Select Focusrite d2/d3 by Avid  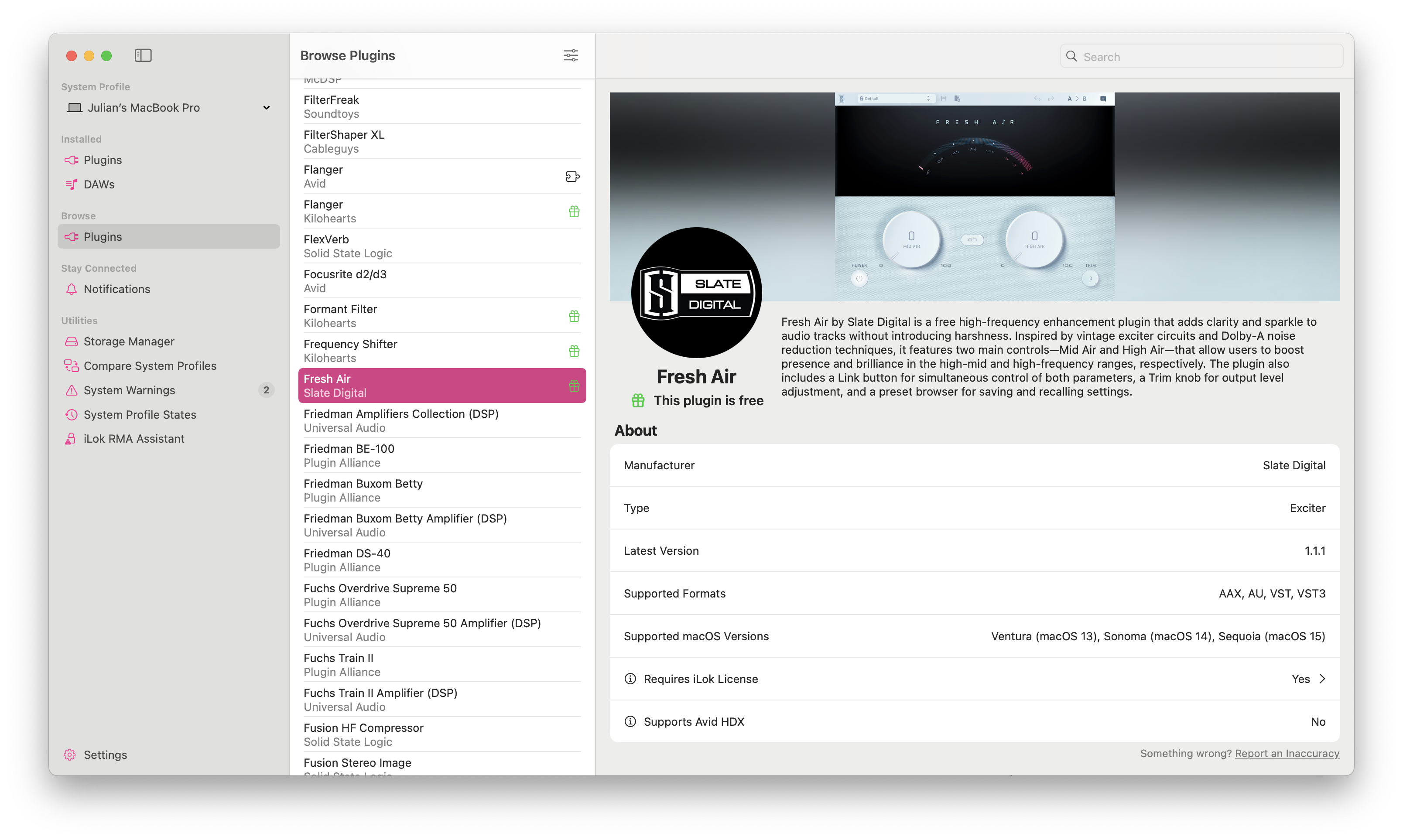(x=442, y=281)
